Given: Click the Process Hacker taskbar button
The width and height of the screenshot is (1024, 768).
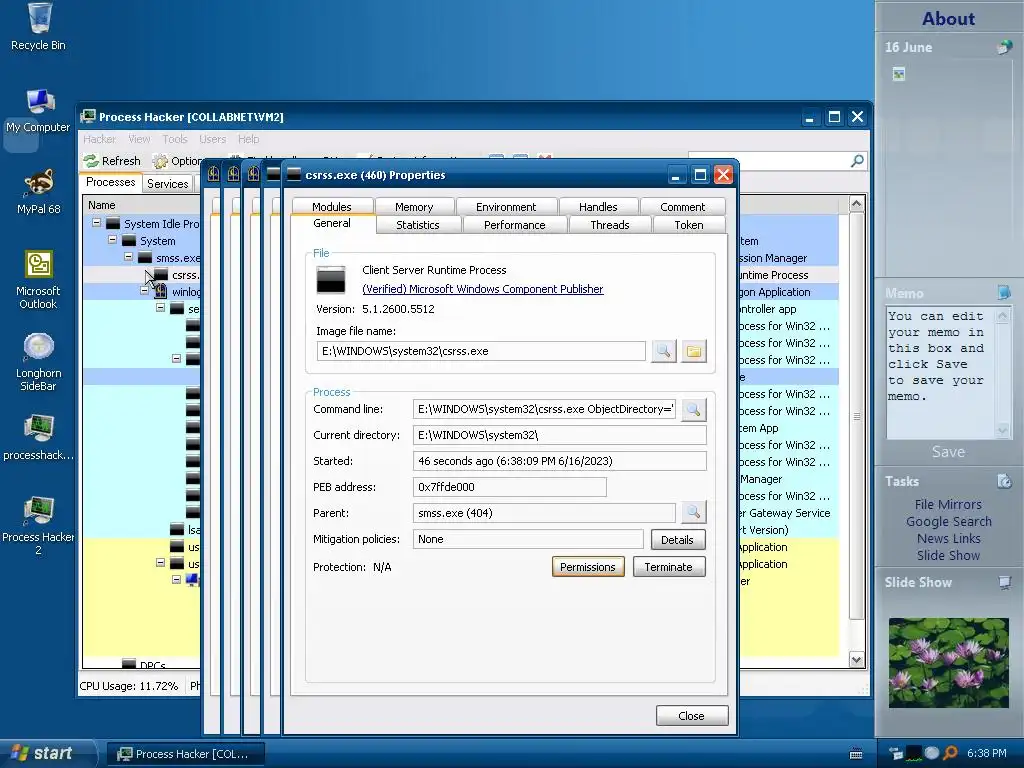Looking at the screenshot, I should 186,754.
